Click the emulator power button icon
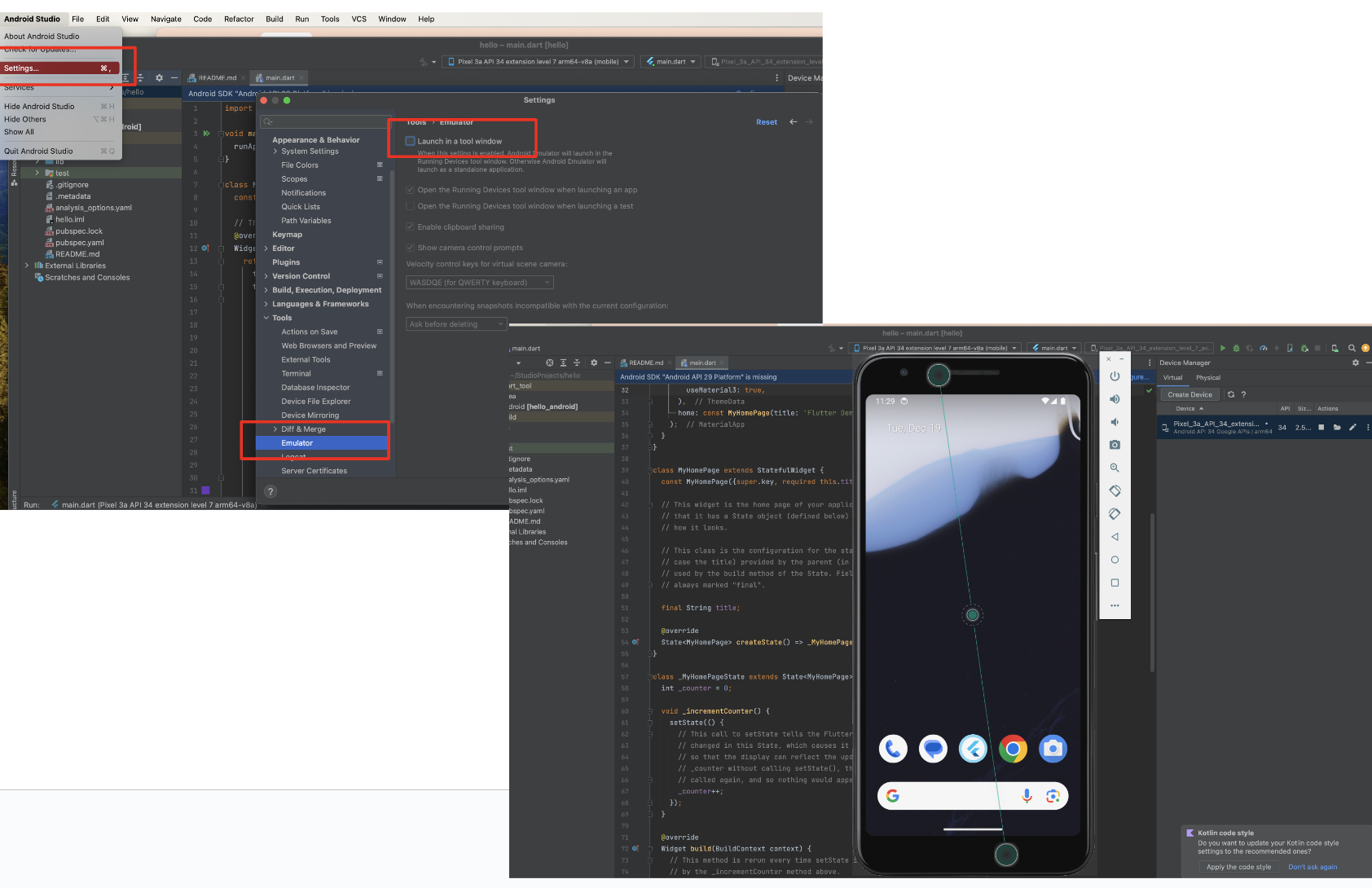This screenshot has width=1372, height=888. tap(1115, 376)
